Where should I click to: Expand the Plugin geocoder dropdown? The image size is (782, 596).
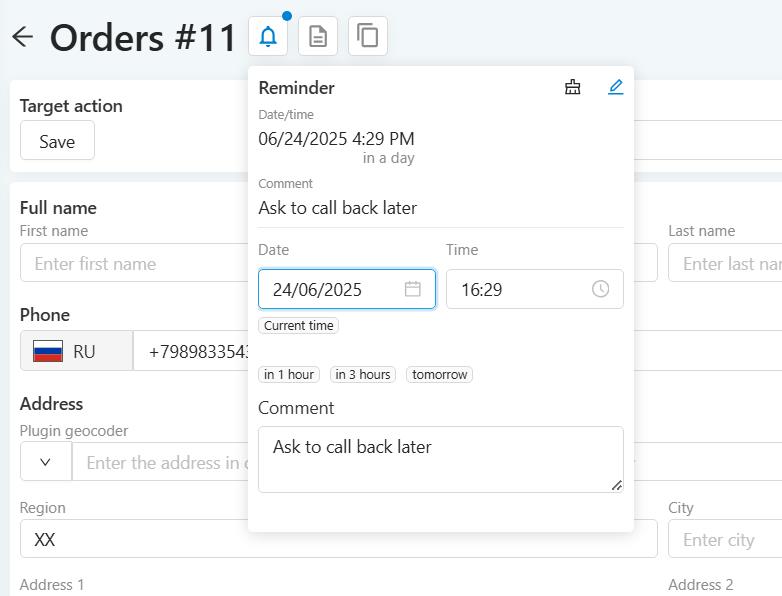coord(46,462)
